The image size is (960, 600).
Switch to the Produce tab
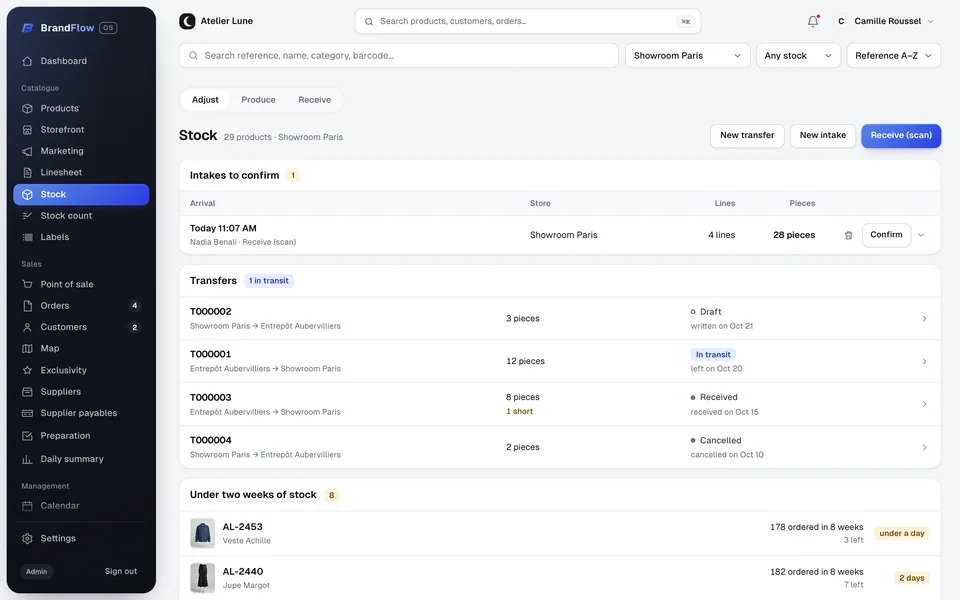tap(258, 100)
